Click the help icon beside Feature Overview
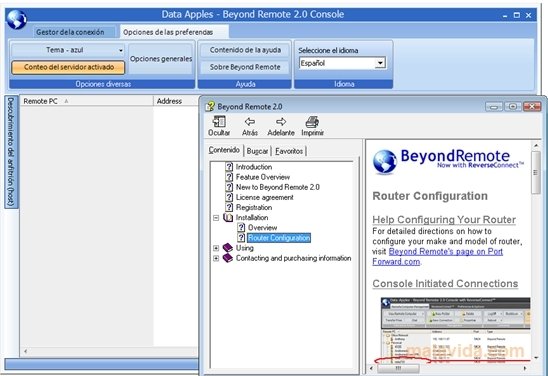This screenshot has width=548, height=376. 229,177
